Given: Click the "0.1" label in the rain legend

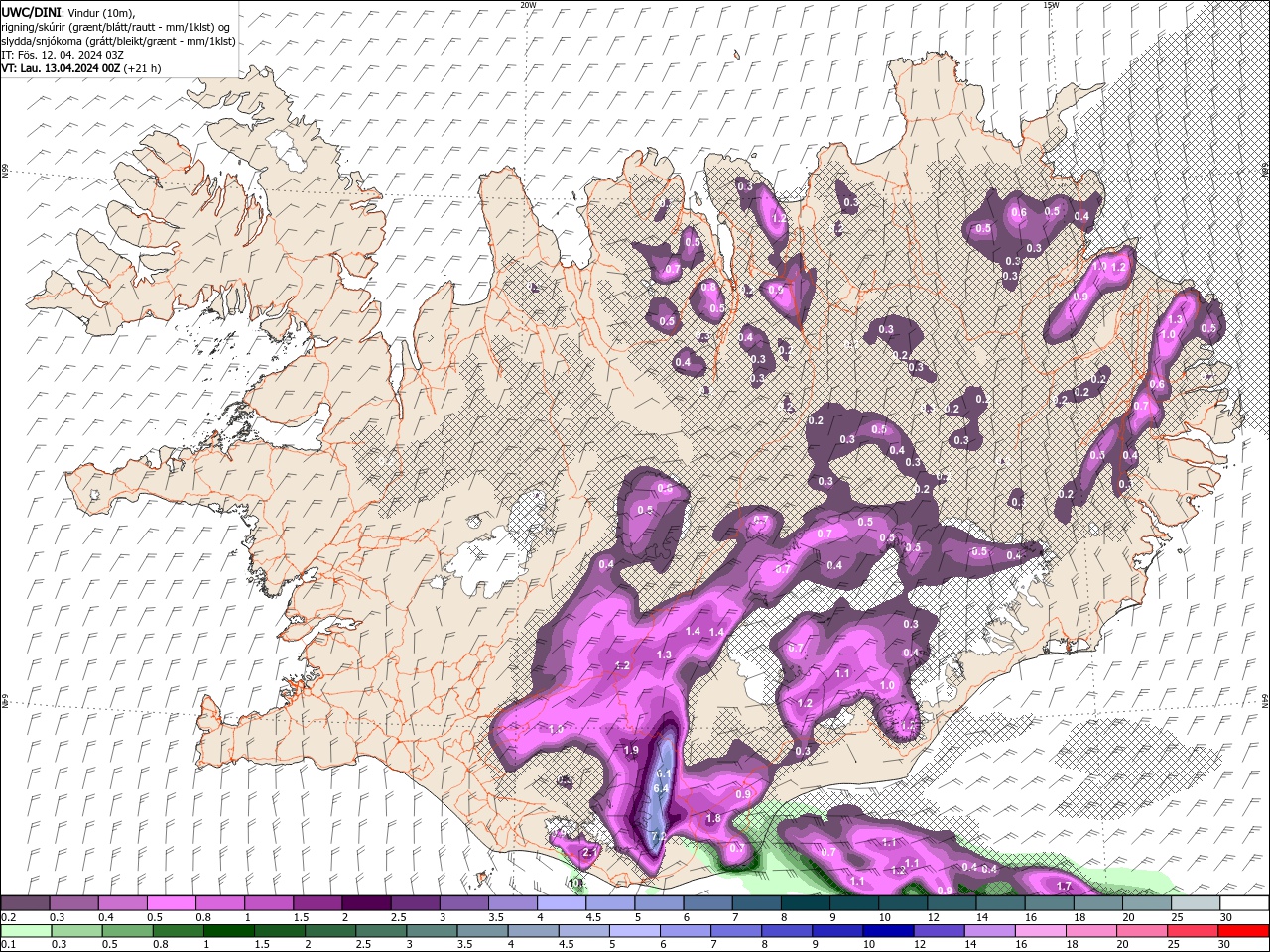Looking at the screenshot, I should coord(8,945).
